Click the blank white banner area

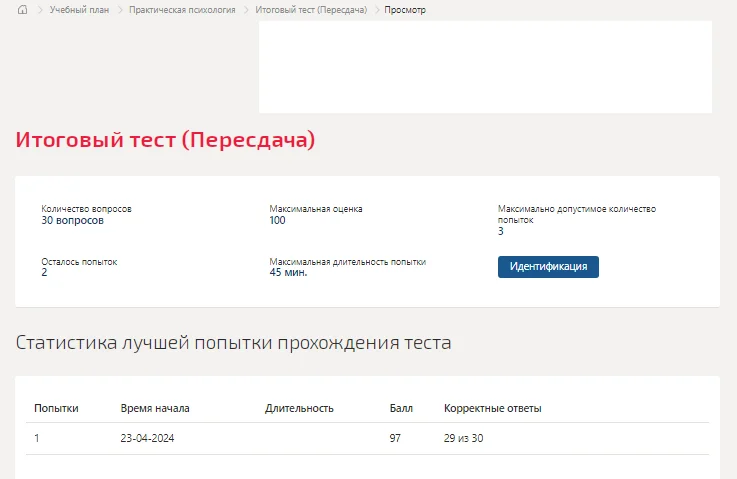pos(485,67)
